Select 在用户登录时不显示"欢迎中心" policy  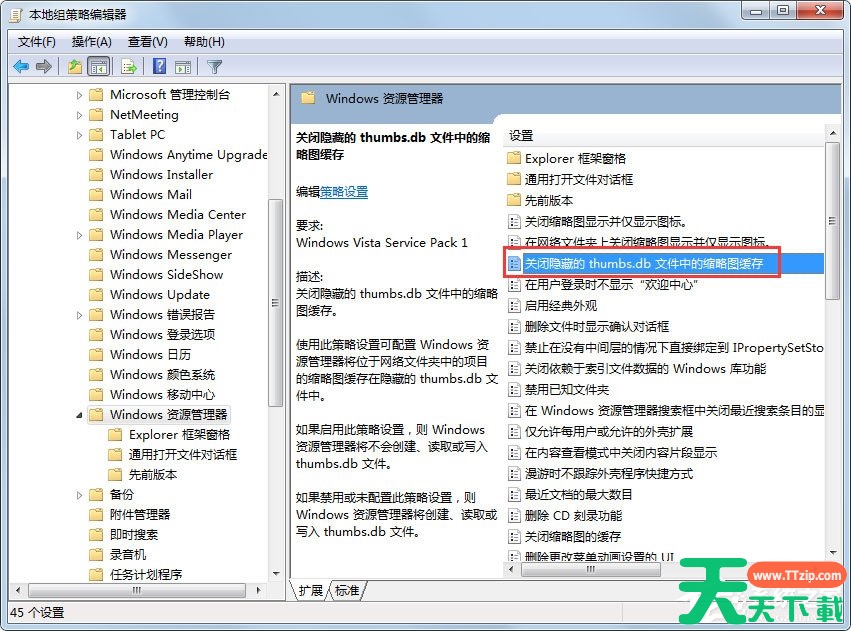pyautogui.click(x=611, y=284)
